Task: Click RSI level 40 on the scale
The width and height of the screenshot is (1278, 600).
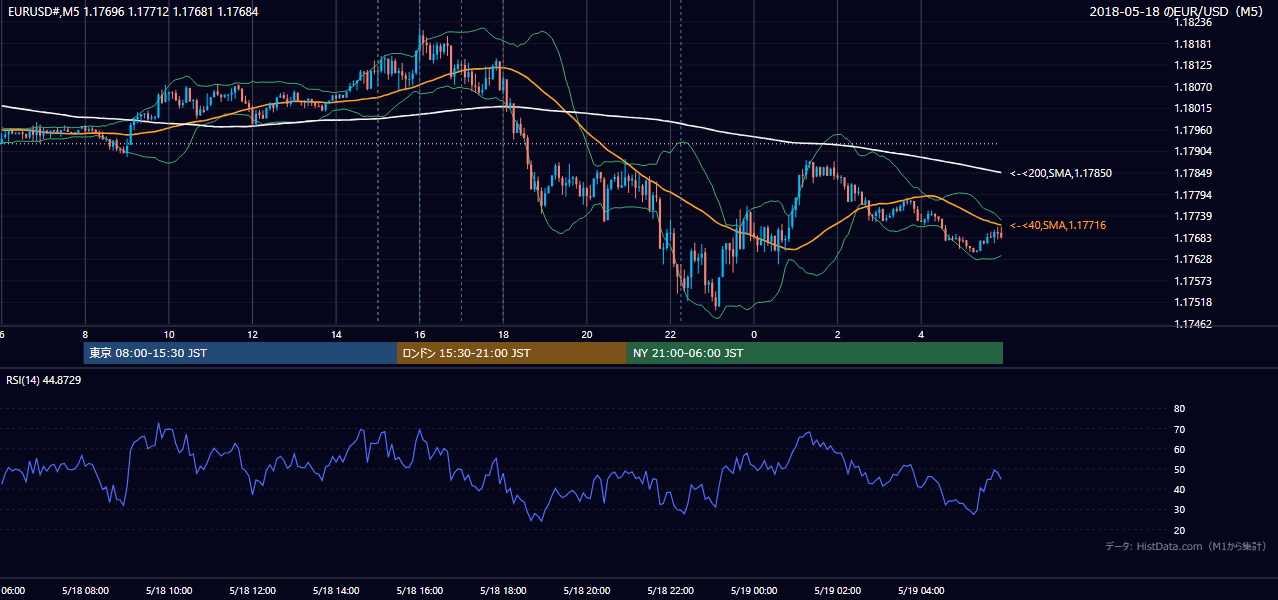Action: click(x=1180, y=489)
